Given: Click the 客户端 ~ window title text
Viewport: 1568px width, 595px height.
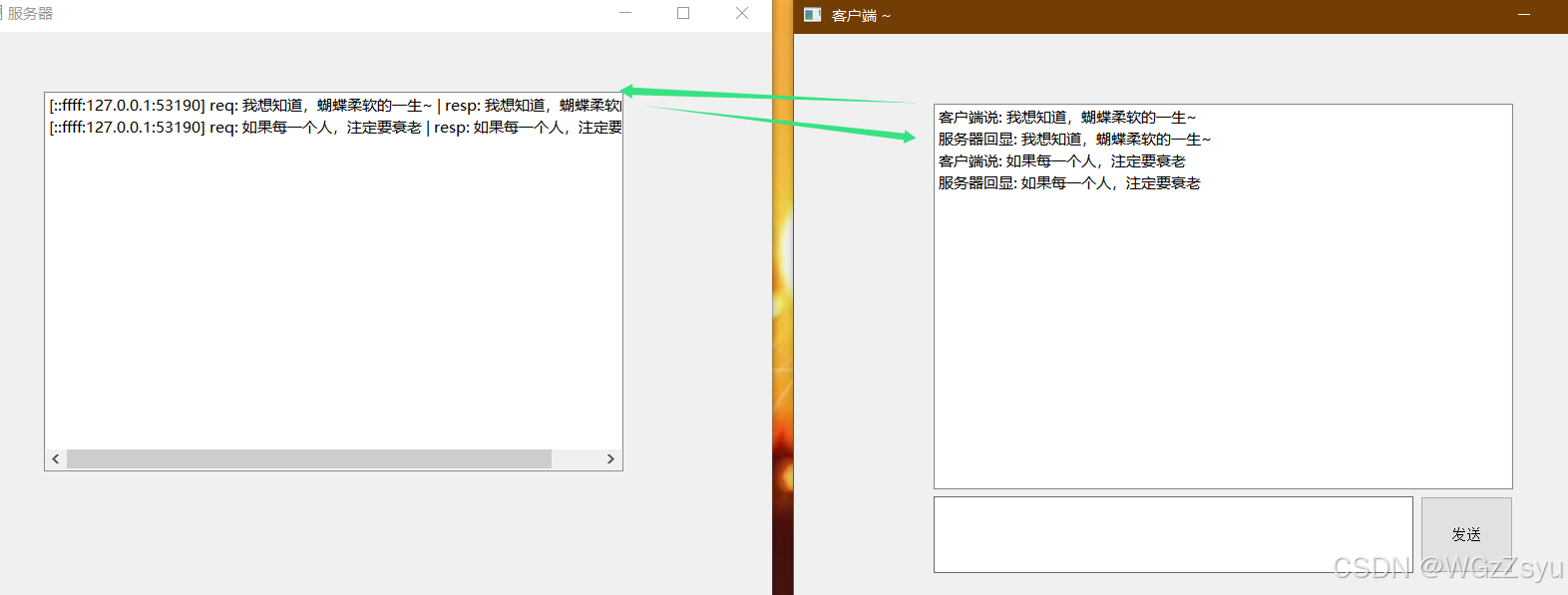Looking at the screenshot, I should [861, 16].
